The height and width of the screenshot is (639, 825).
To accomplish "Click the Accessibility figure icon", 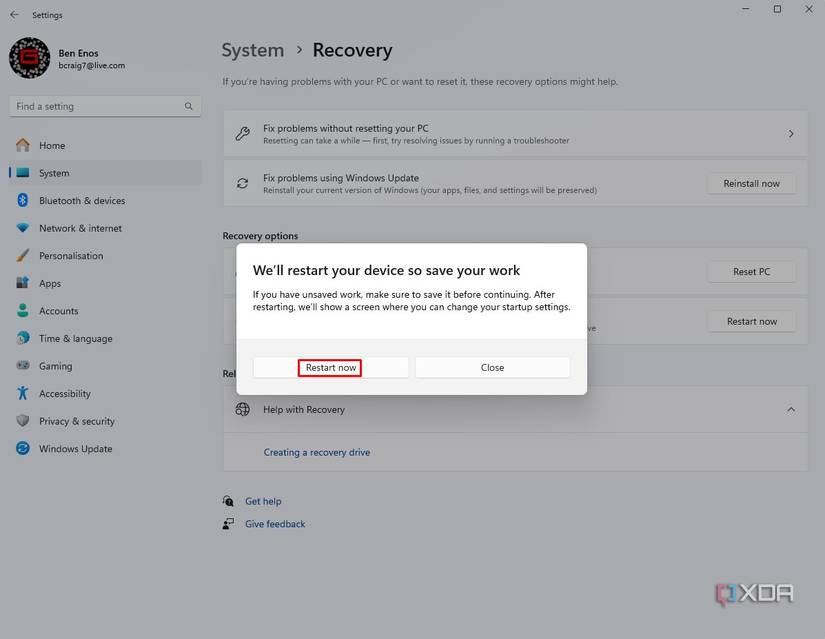I will pyautogui.click(x=23, y=393).
